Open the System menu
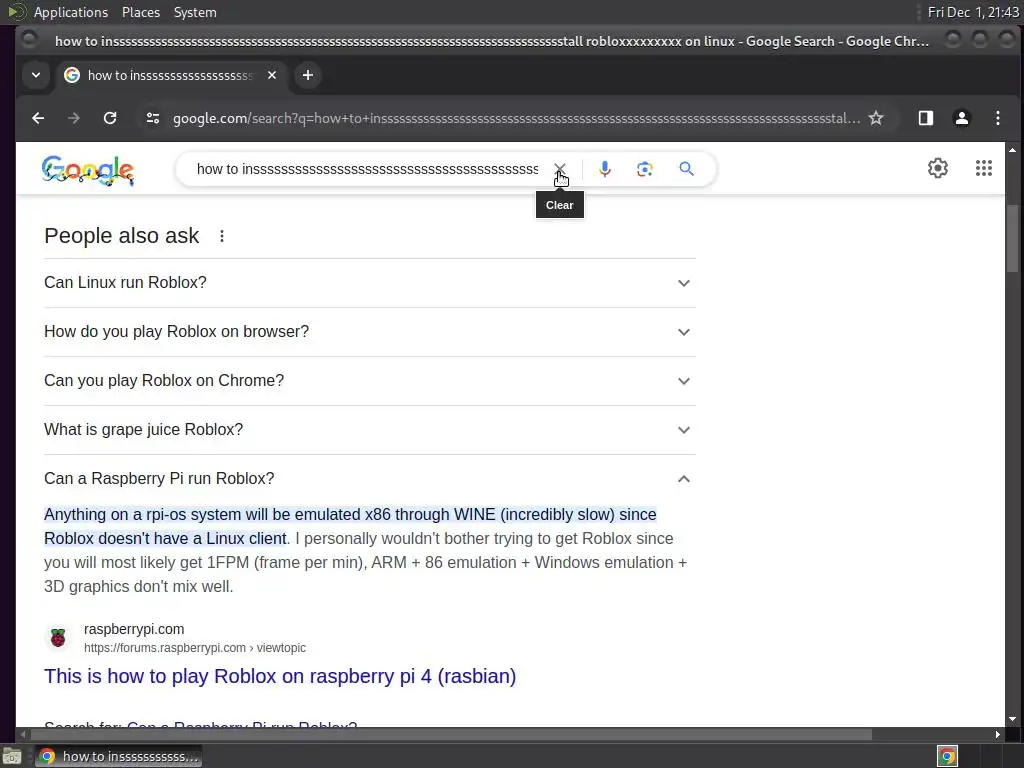The height and width of the screenshot is (768, 1024). tap(195, 12)
